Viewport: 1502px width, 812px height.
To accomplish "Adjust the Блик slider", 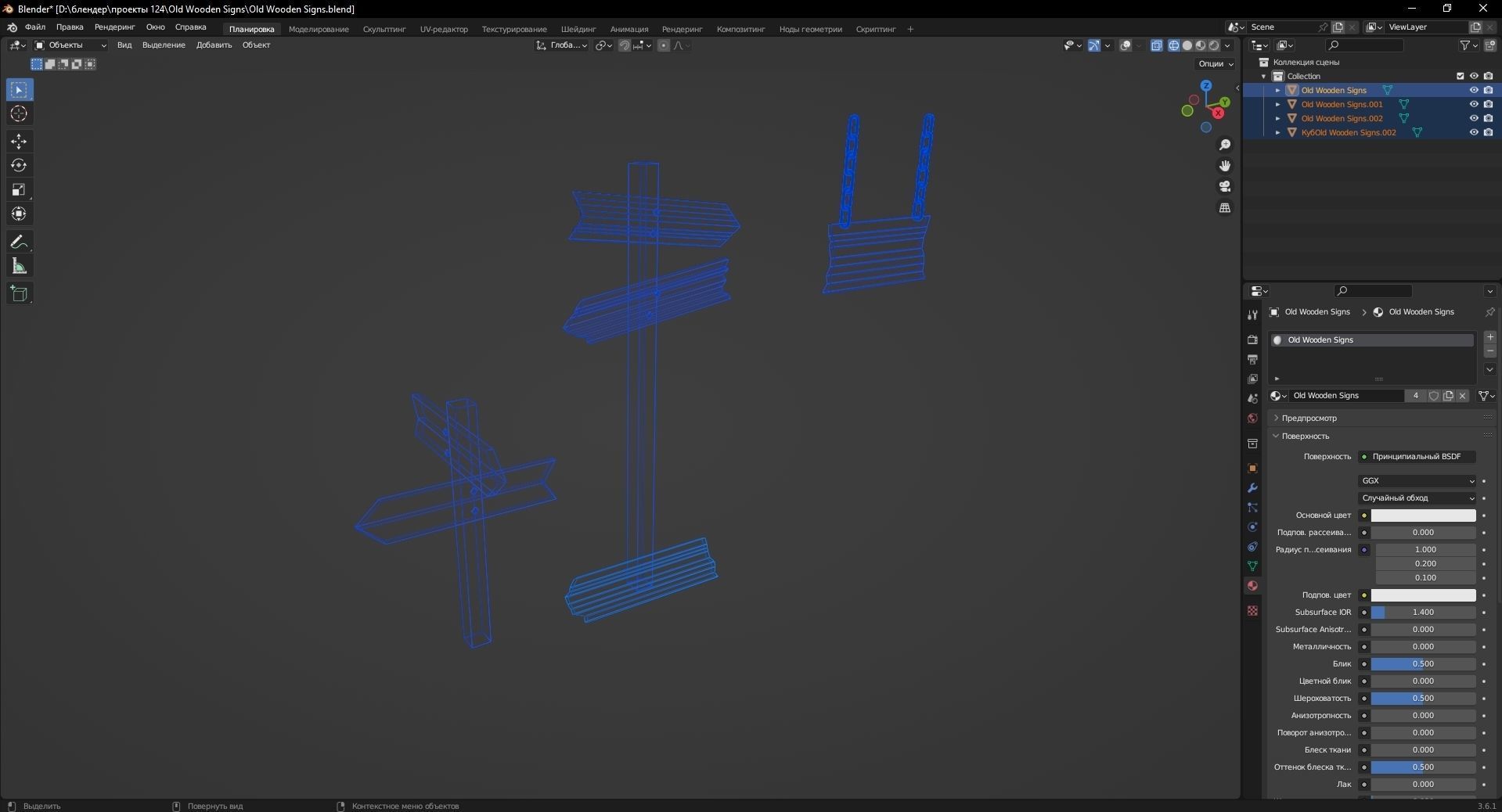I will point(1423,664).
